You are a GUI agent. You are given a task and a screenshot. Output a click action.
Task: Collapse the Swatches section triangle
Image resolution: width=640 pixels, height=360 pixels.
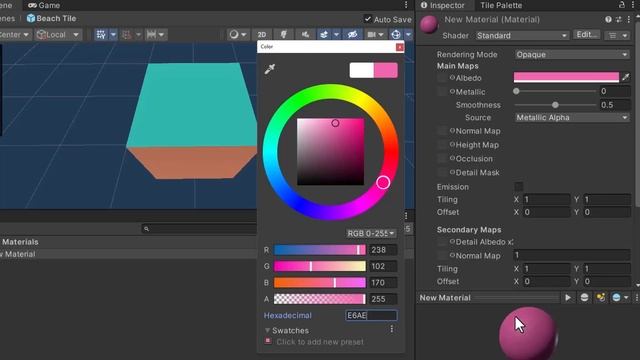(x=267, y=330)
